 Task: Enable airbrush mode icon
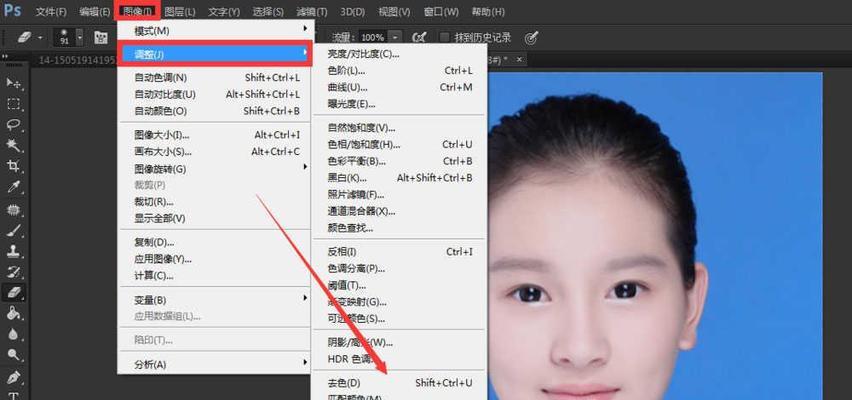pyautogui.click(x=419, y=38)
